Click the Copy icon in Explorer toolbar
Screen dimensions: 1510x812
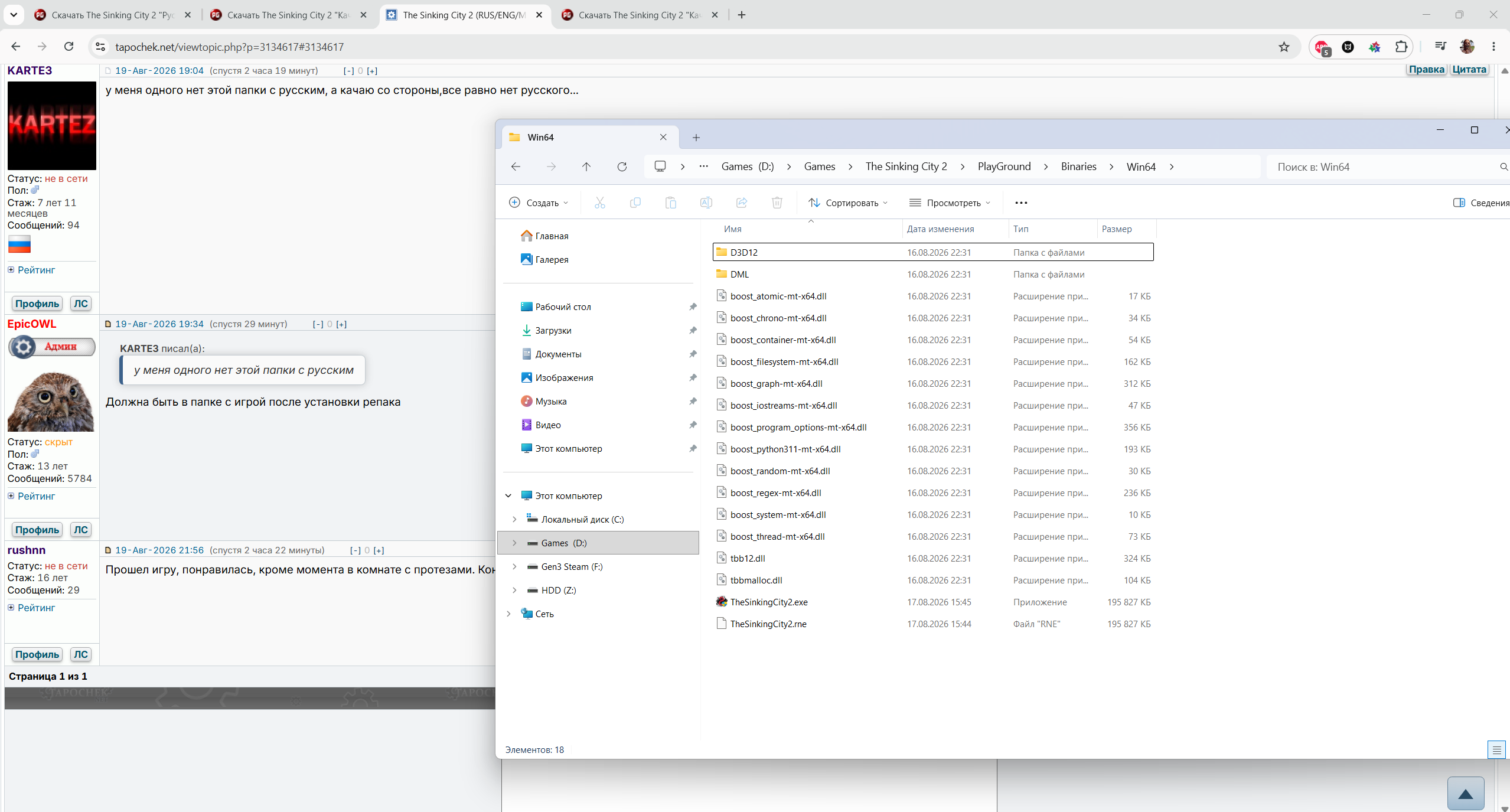tap(635, 203)
